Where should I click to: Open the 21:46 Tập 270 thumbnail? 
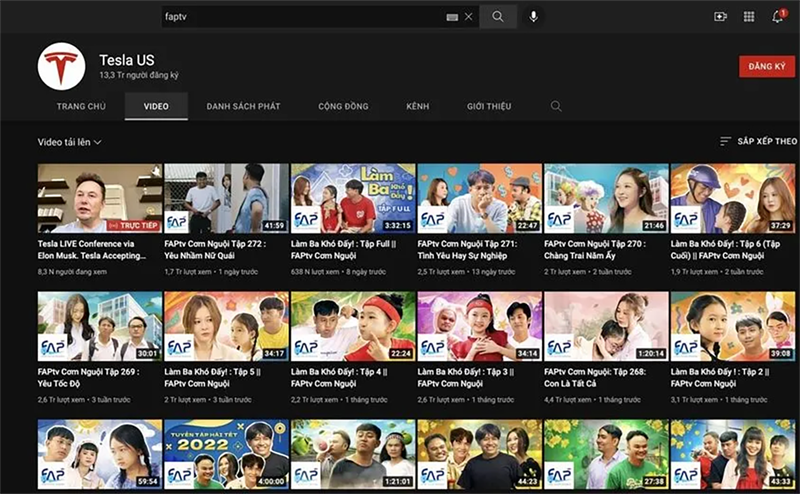pyautogui.click(x=606, y=198)
